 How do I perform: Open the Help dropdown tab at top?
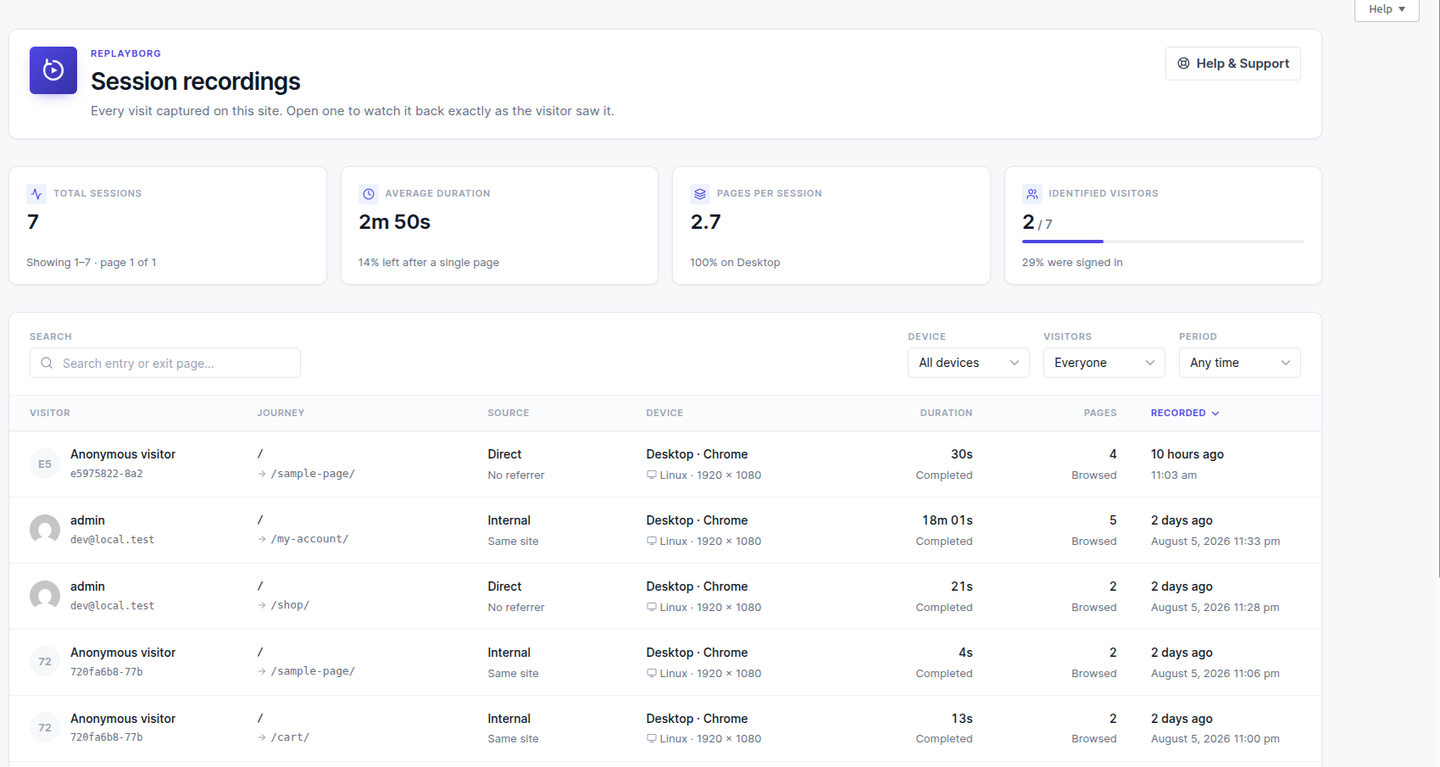(x=1386, y=10)
